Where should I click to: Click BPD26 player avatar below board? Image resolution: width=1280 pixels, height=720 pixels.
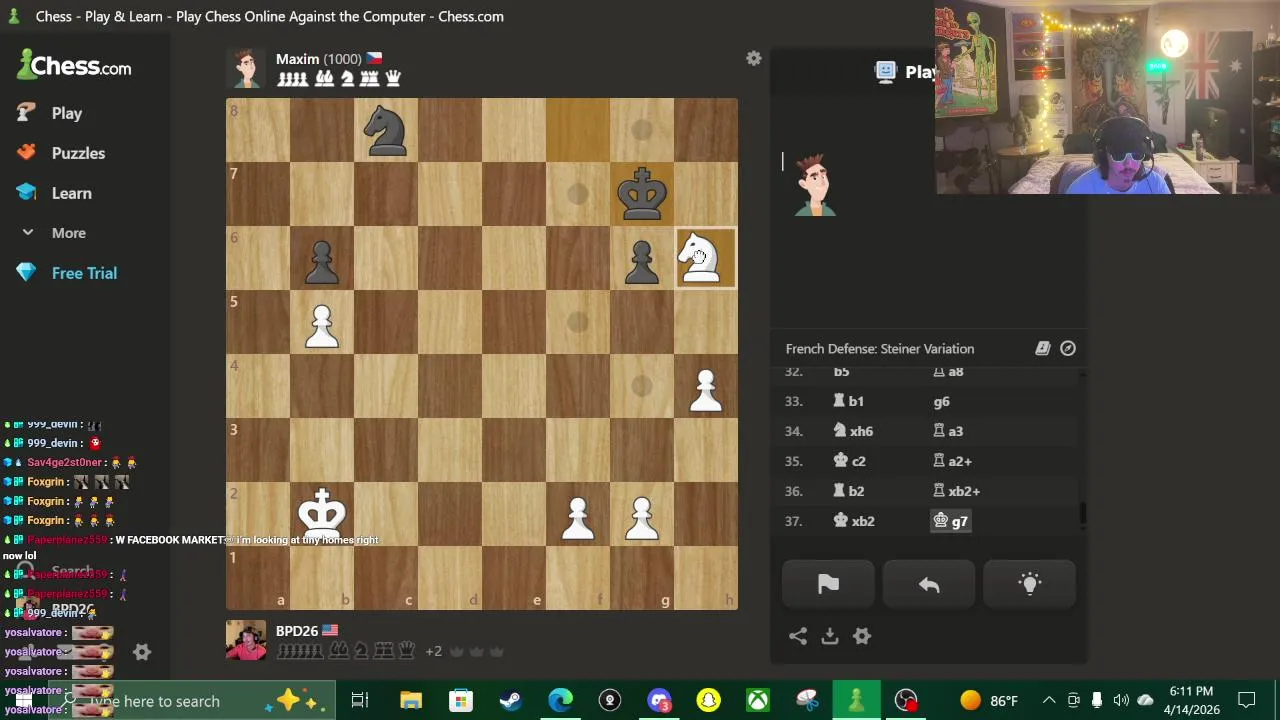[246, 641]
